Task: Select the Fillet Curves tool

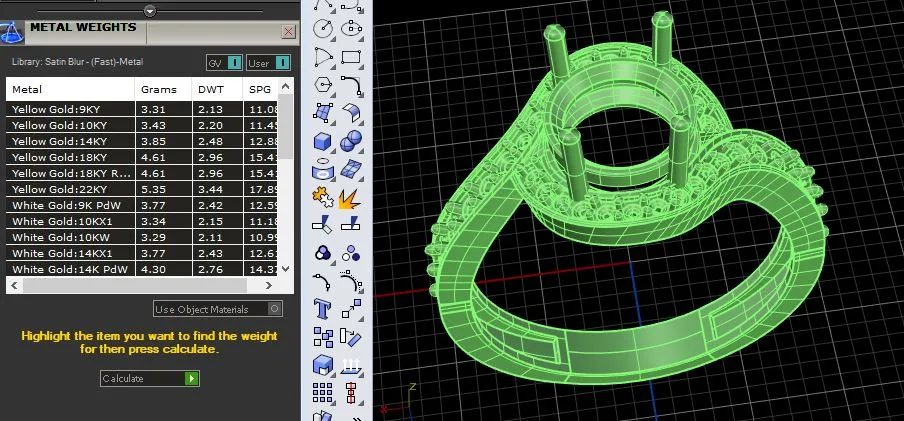Action: 352,85
